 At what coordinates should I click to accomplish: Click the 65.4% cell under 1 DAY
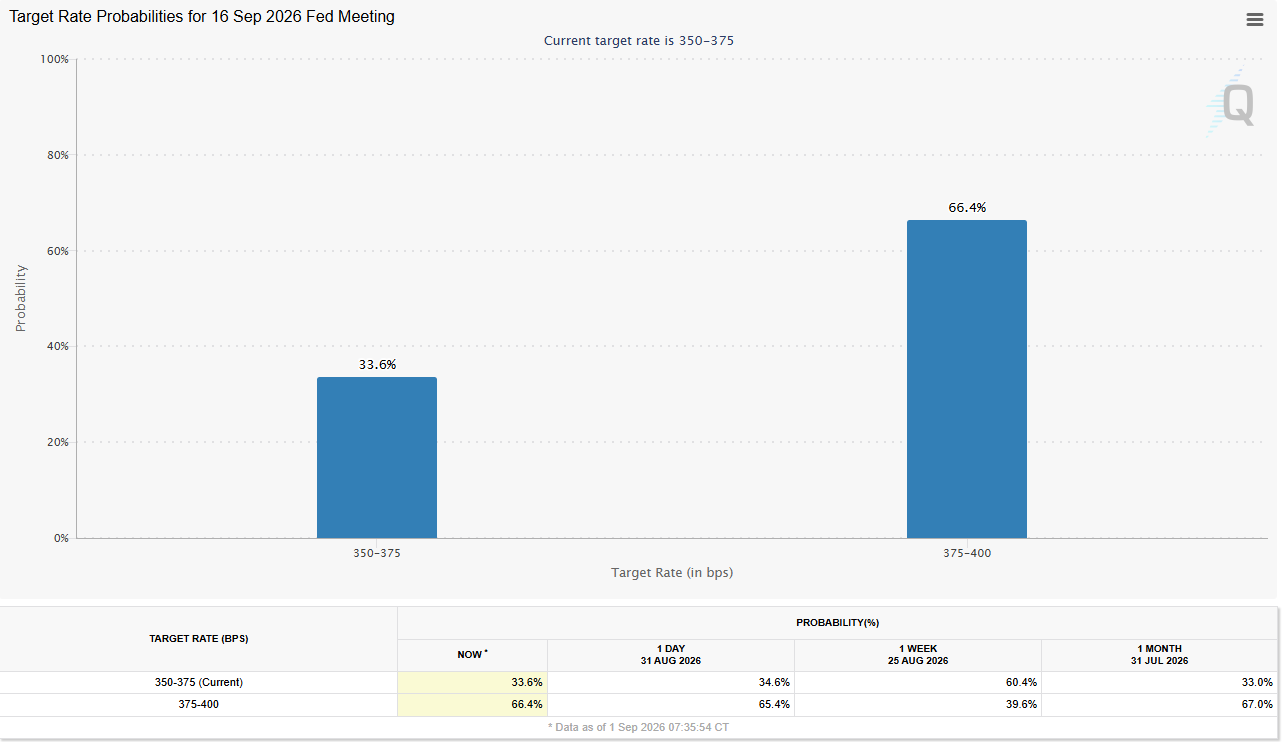pos(671,704)
